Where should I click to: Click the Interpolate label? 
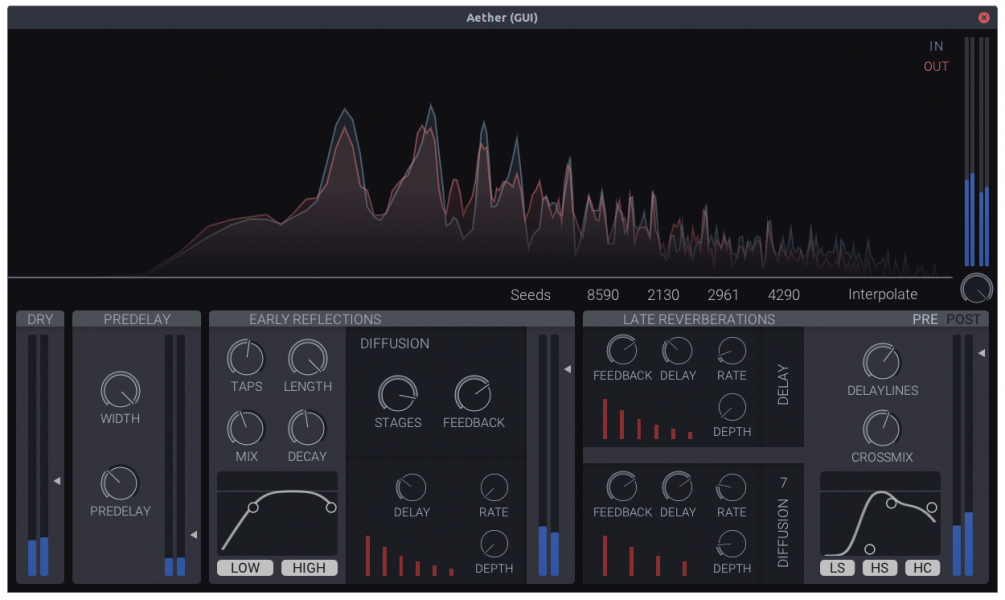883,294
